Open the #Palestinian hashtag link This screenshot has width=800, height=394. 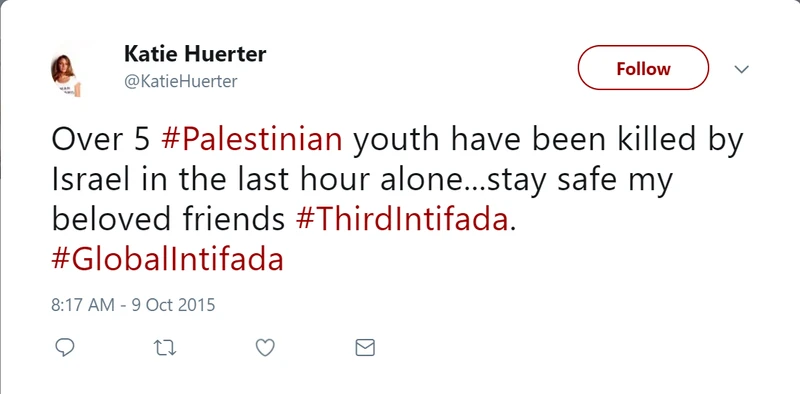pos(252,140)
